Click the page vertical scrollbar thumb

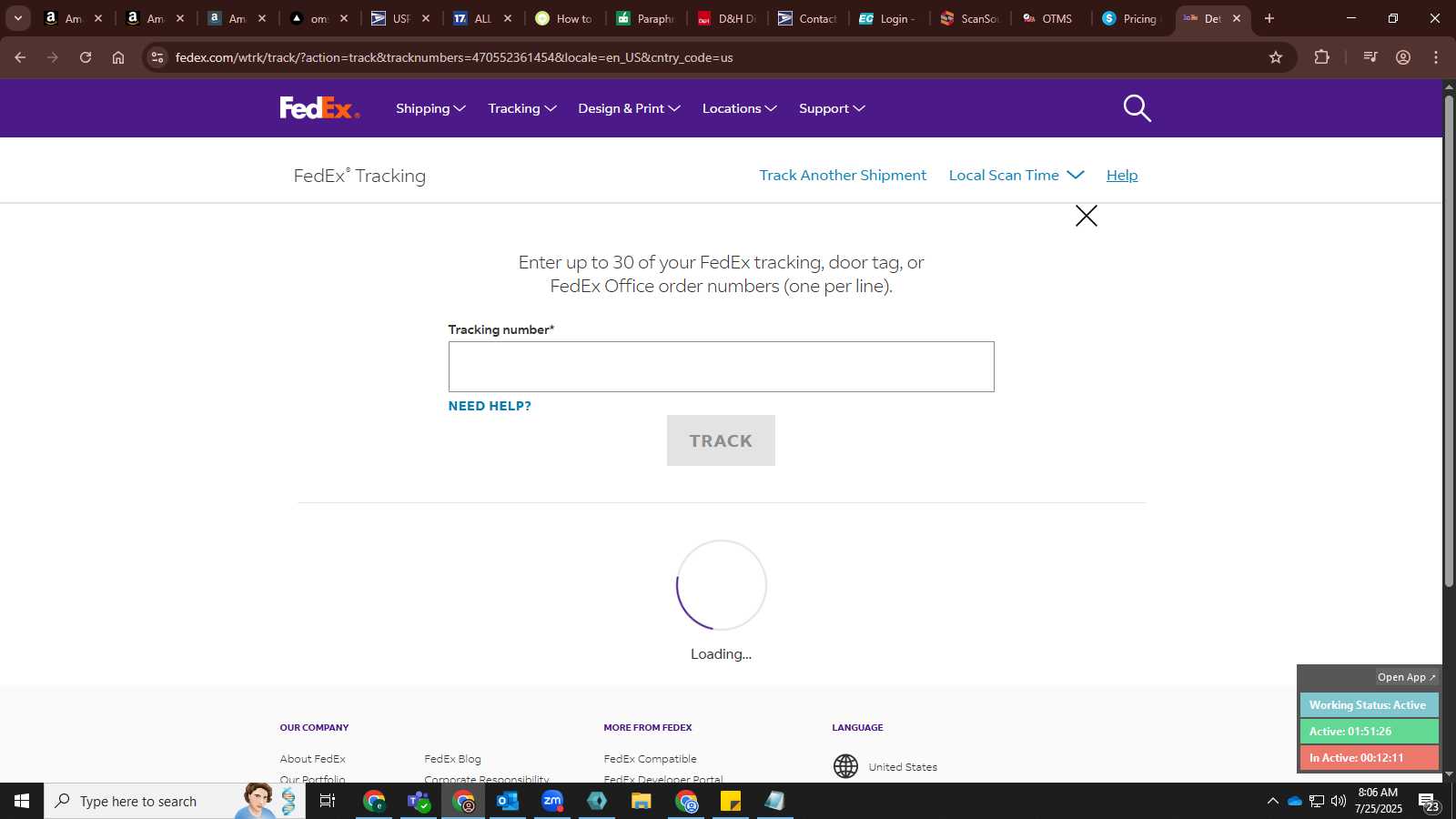click(1449, 339)
